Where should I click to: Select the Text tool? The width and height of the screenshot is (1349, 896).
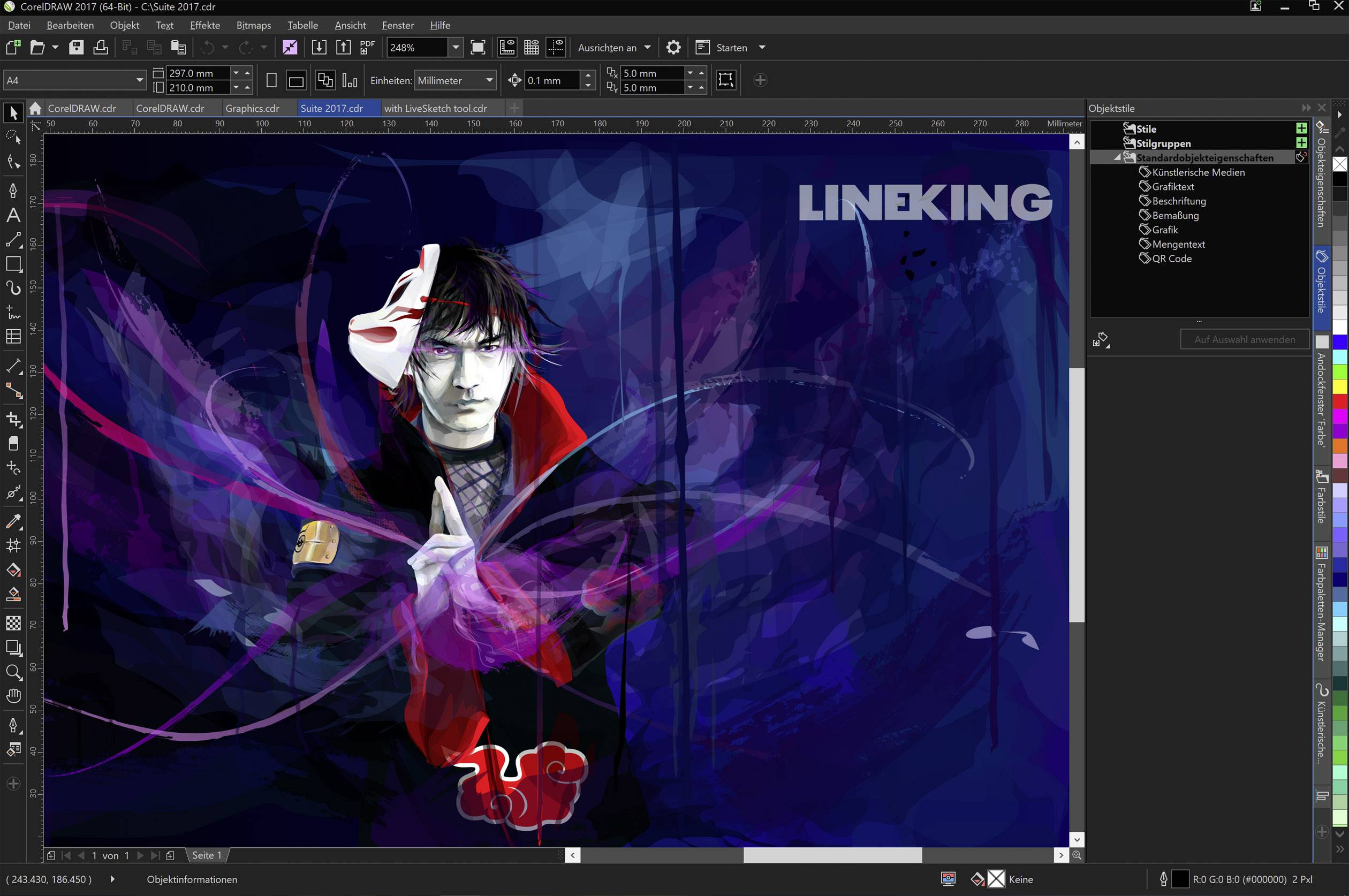[x=13, y=215]
